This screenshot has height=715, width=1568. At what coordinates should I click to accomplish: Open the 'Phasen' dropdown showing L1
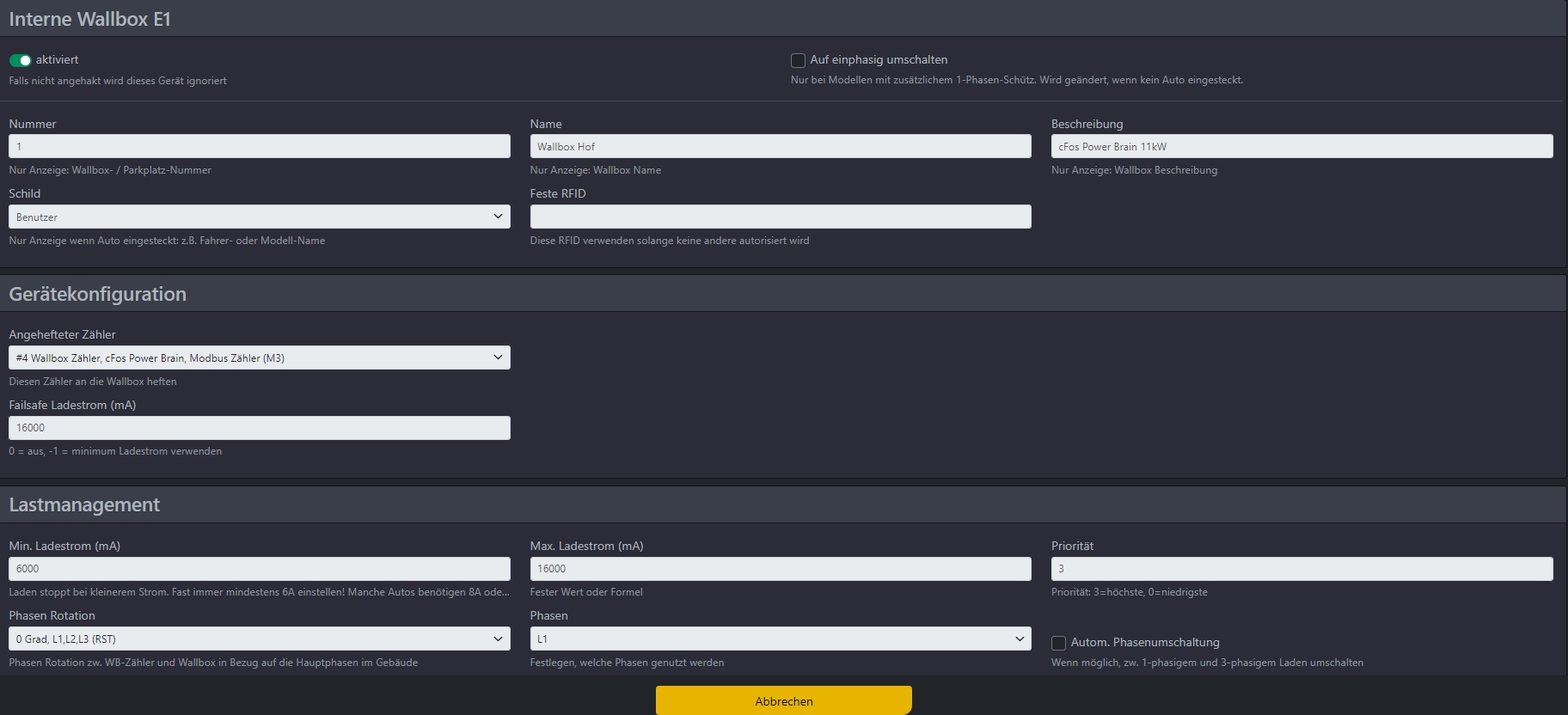coord(780,639)
